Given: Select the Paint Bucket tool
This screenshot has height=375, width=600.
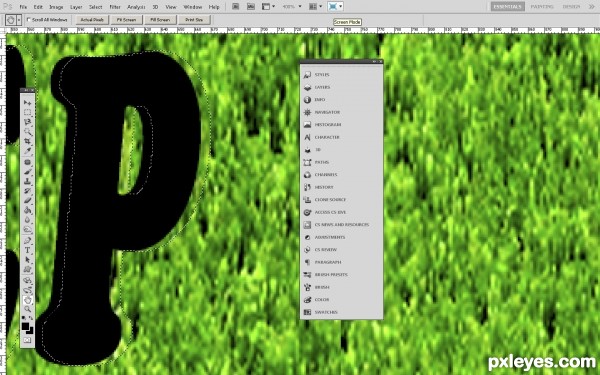Looking at the screenshot, I should 28,210.
